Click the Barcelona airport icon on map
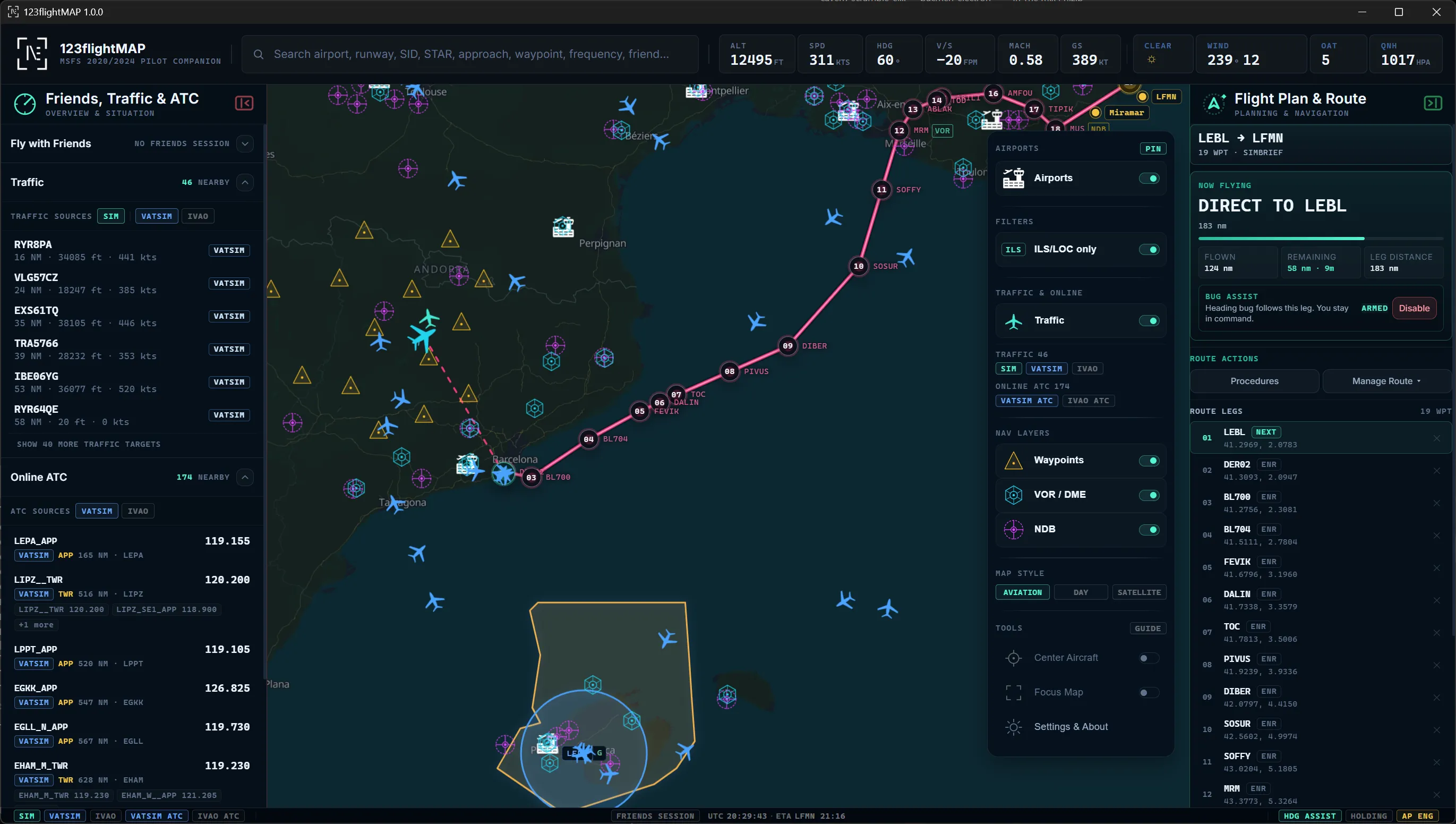Image resolution: width=1456 pixels, height=824 pixels. click(467, 464)
